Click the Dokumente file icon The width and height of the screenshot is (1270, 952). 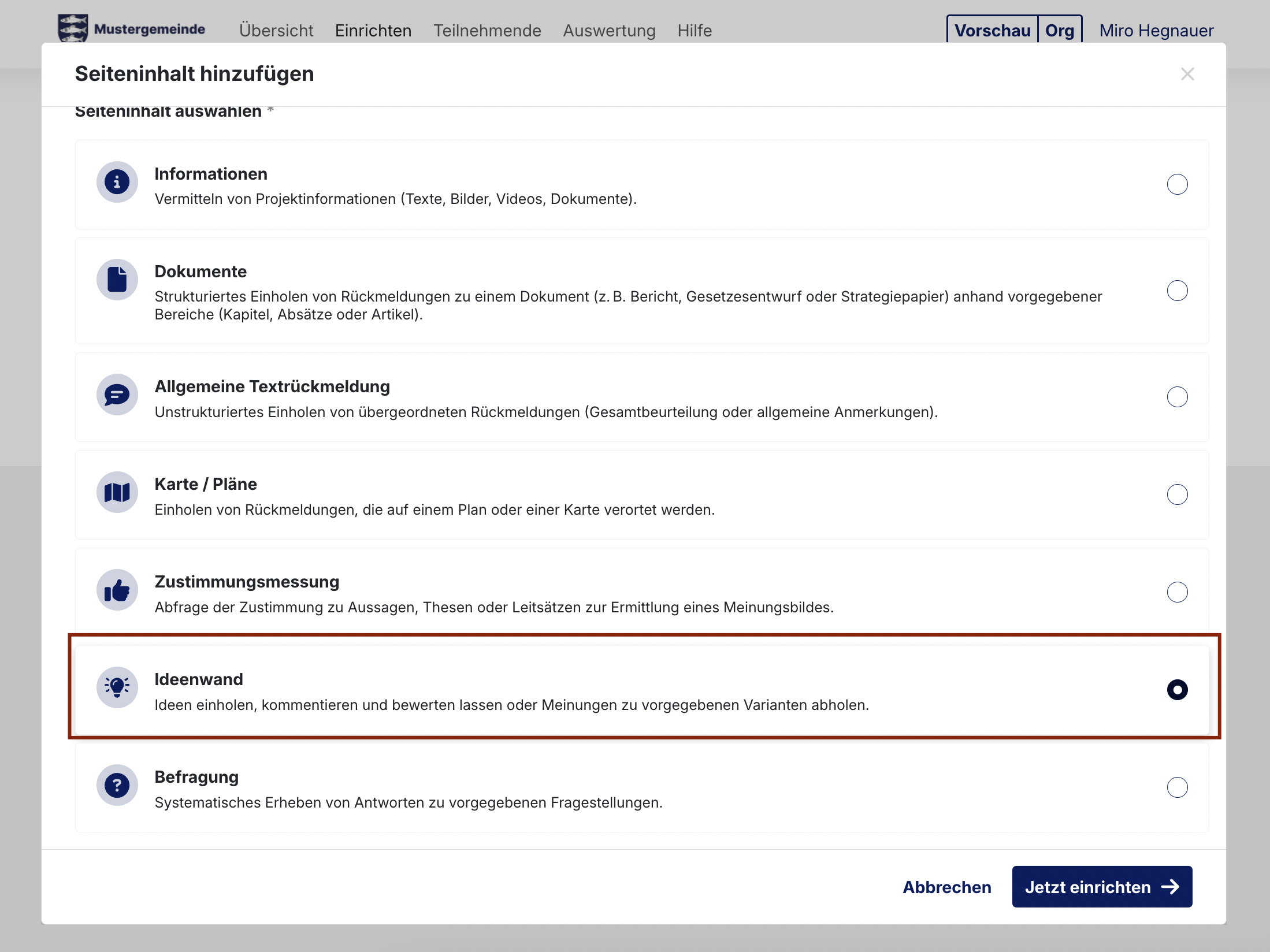pyautogui.click(x=117, y=280)
